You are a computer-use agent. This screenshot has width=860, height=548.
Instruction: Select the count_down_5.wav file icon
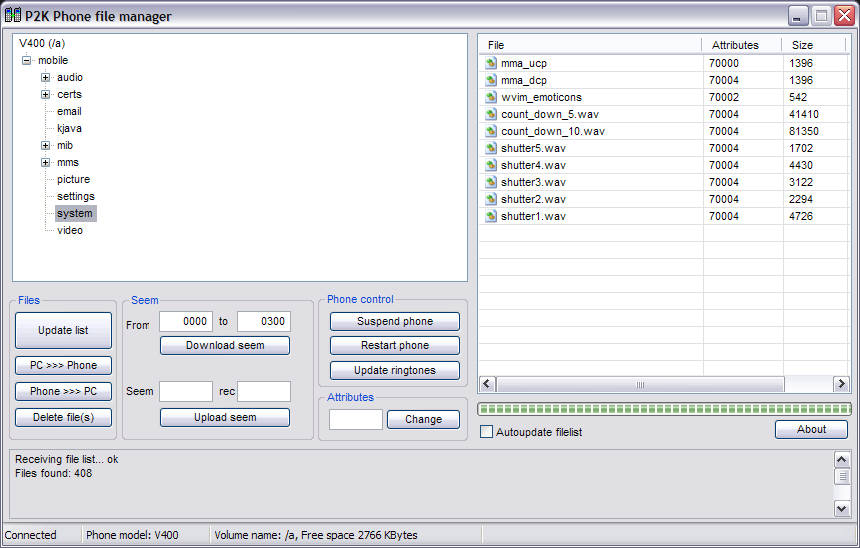click(491, 114)
